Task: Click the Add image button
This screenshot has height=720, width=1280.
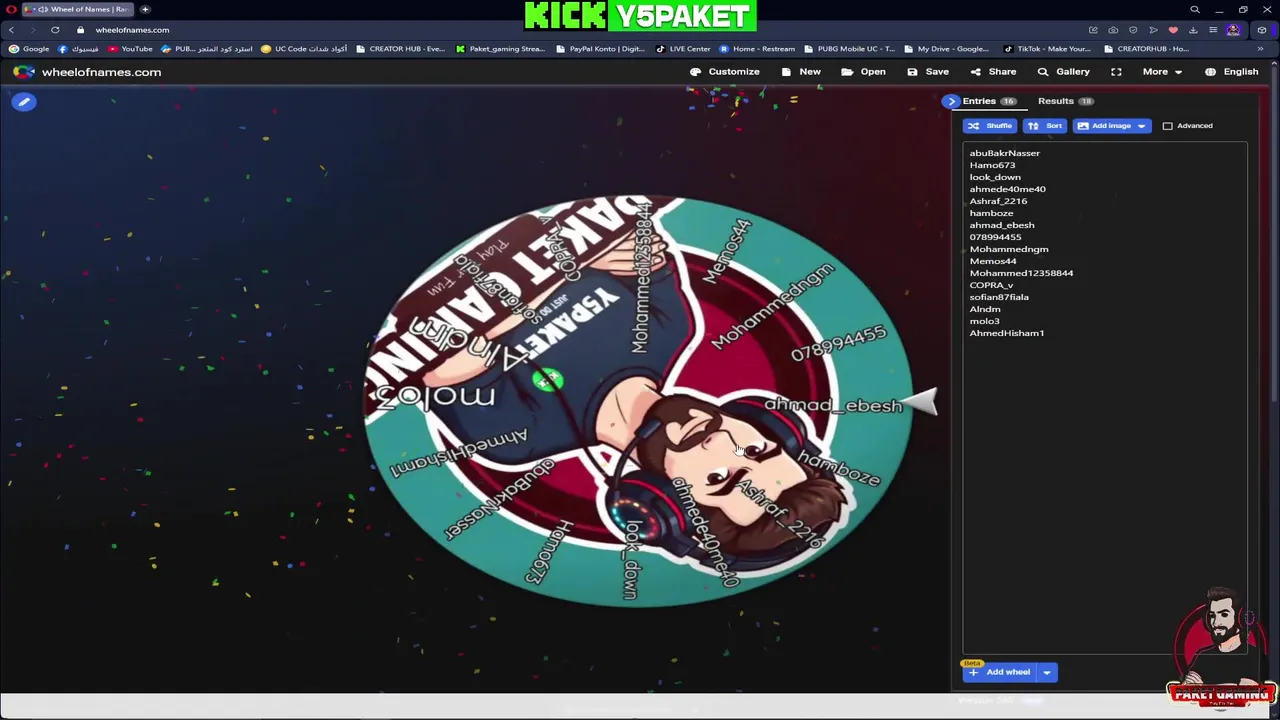Action: 1102,126
